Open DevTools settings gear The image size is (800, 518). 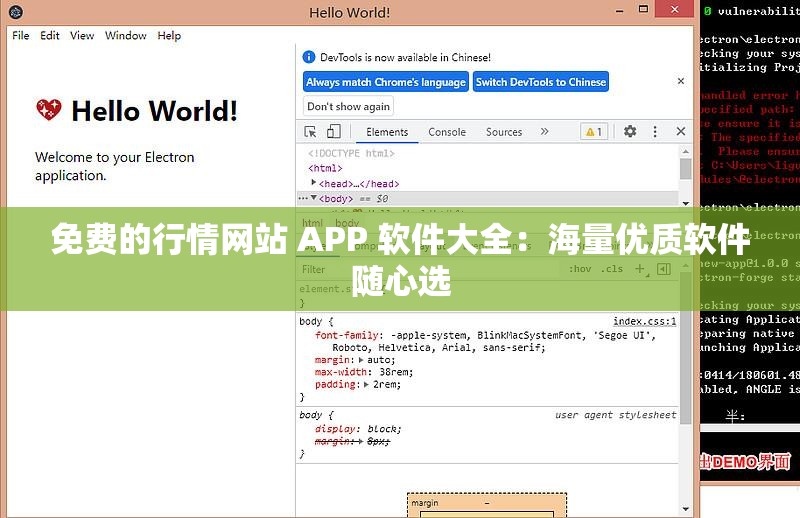630,131
